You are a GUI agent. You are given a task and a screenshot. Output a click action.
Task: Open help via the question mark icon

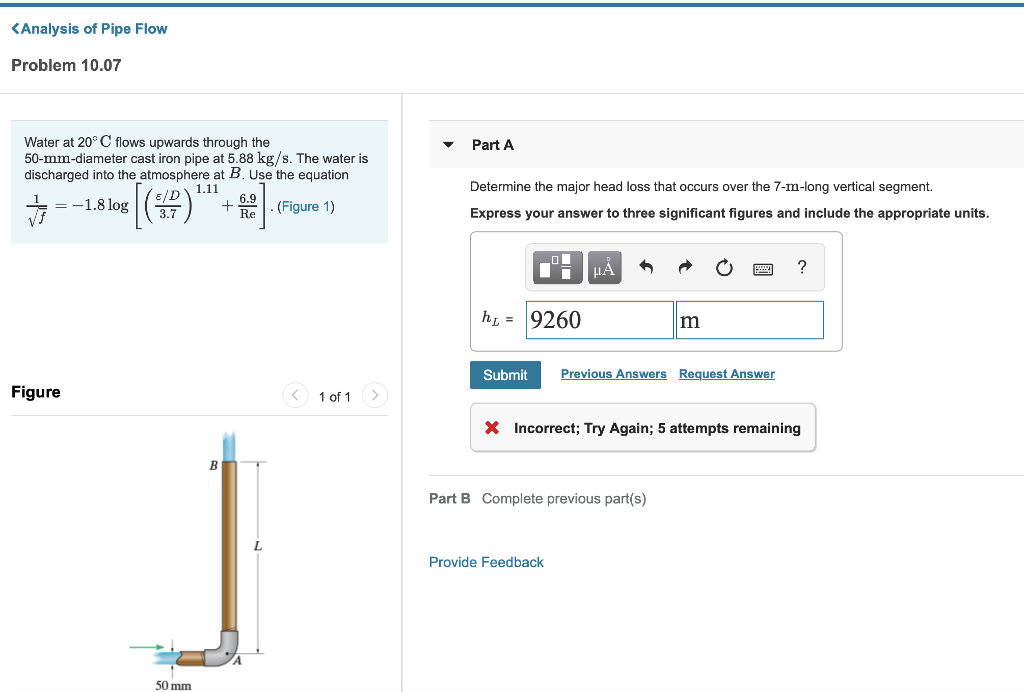(800, 267)
